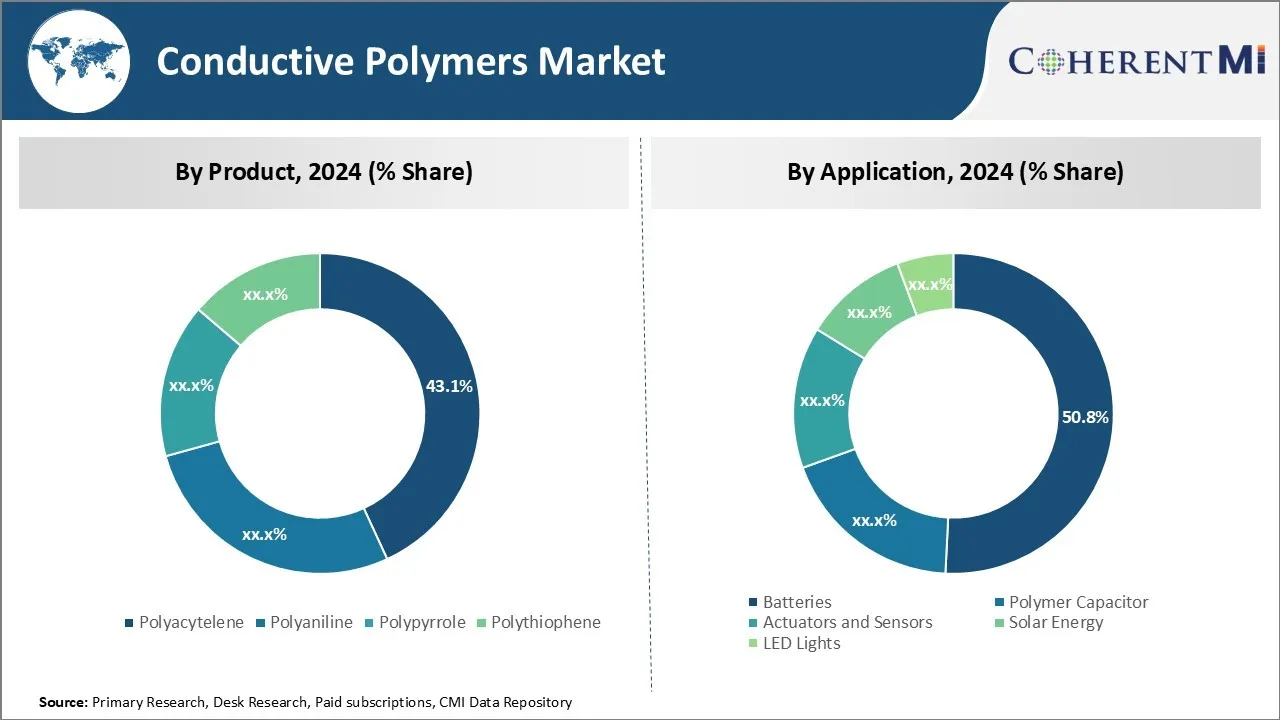This screenshot has width=1280, height=720.
Task: Click the Actuators and Sensors legend color square
Action: point(753,623)
